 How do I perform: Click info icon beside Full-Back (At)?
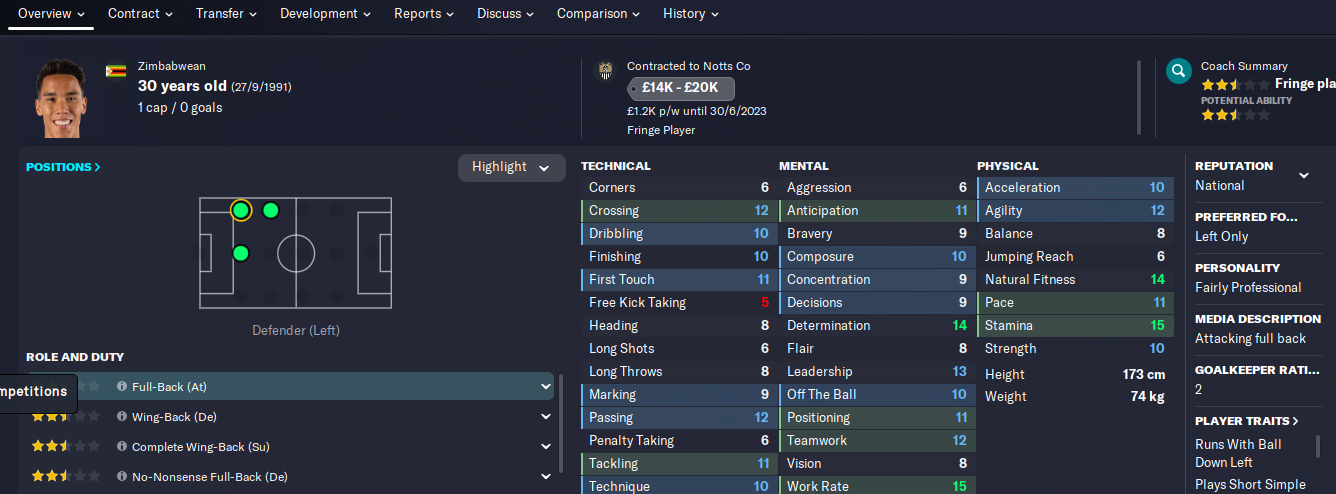(122, 387)
